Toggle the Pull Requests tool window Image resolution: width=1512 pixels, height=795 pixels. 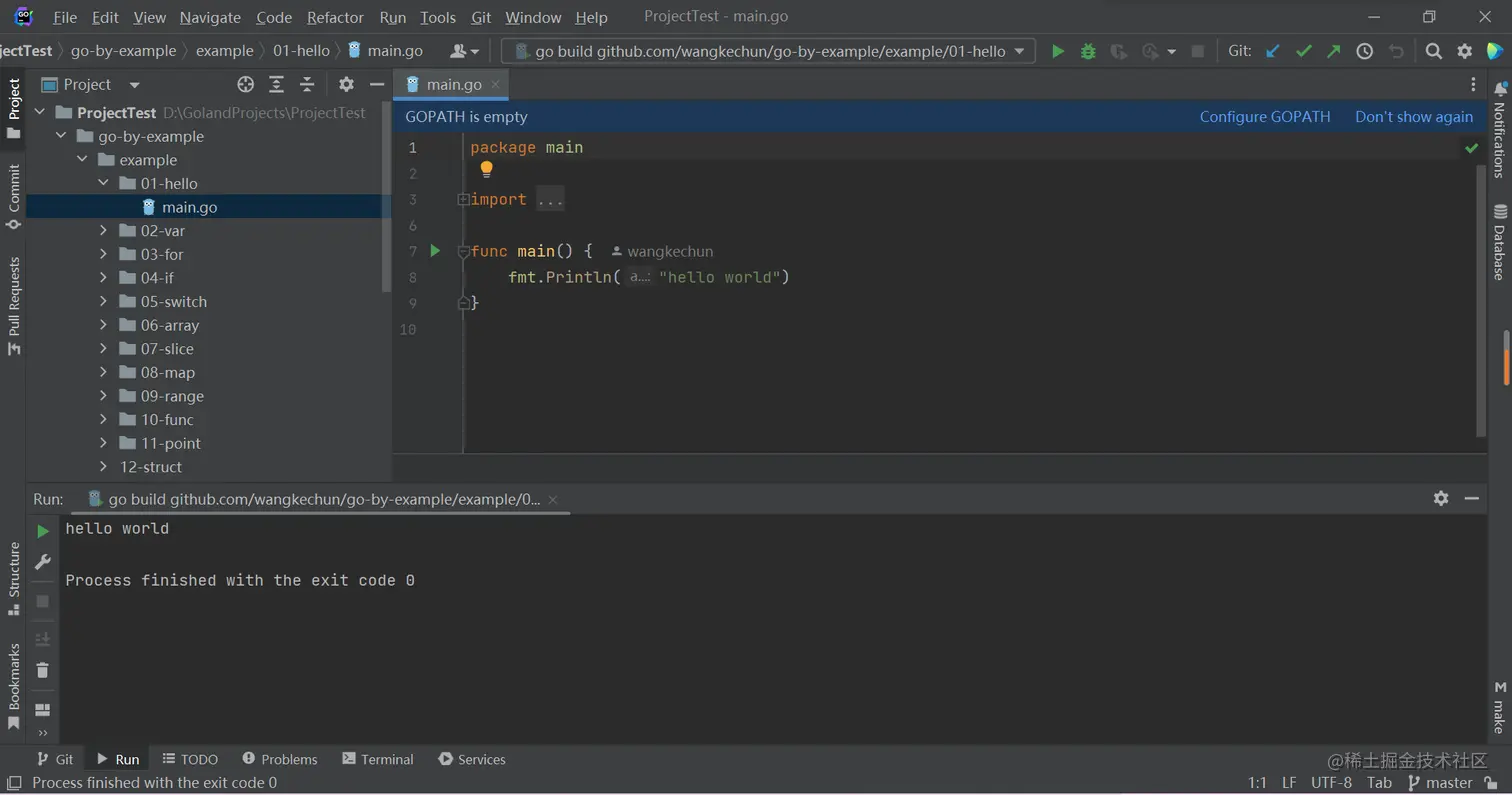[x=14, y=306]
